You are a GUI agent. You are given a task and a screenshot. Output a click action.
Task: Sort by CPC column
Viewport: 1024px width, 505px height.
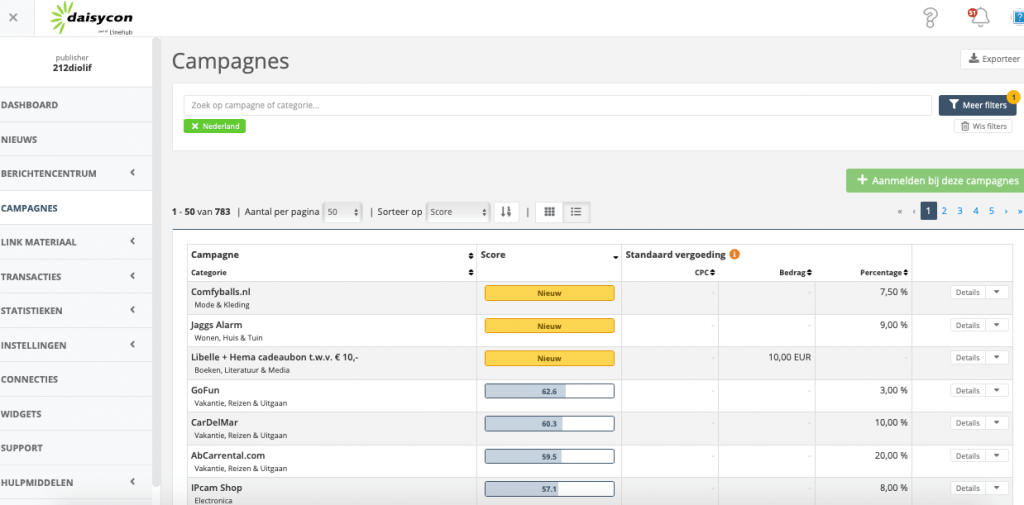(x=705, y=272)
